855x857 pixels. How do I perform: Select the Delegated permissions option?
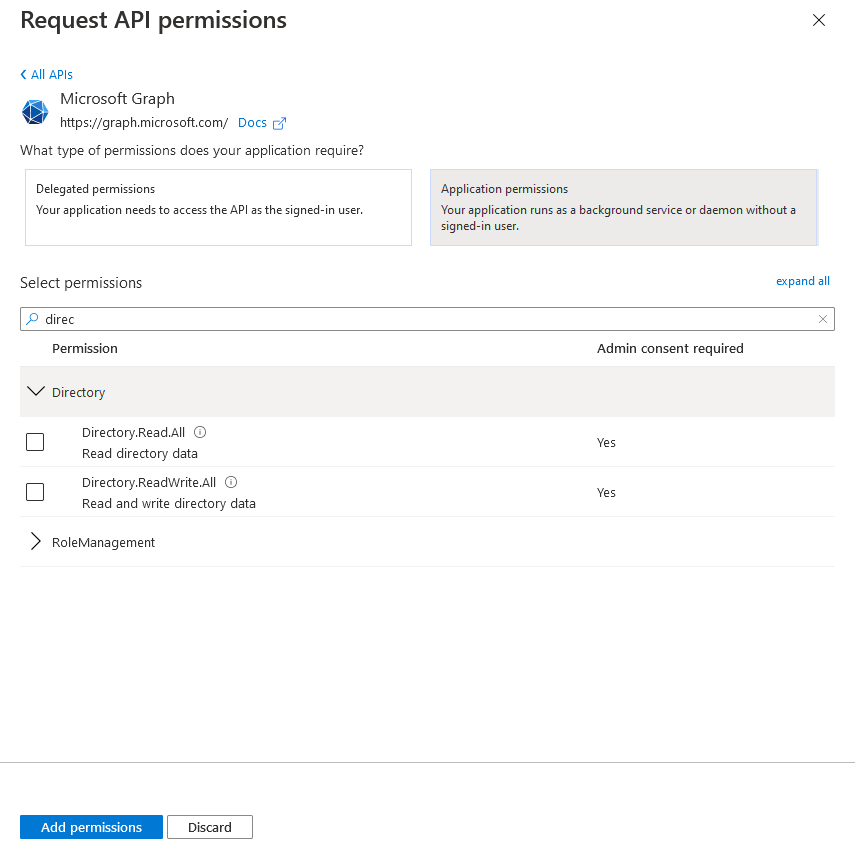(x=218, y=207)
